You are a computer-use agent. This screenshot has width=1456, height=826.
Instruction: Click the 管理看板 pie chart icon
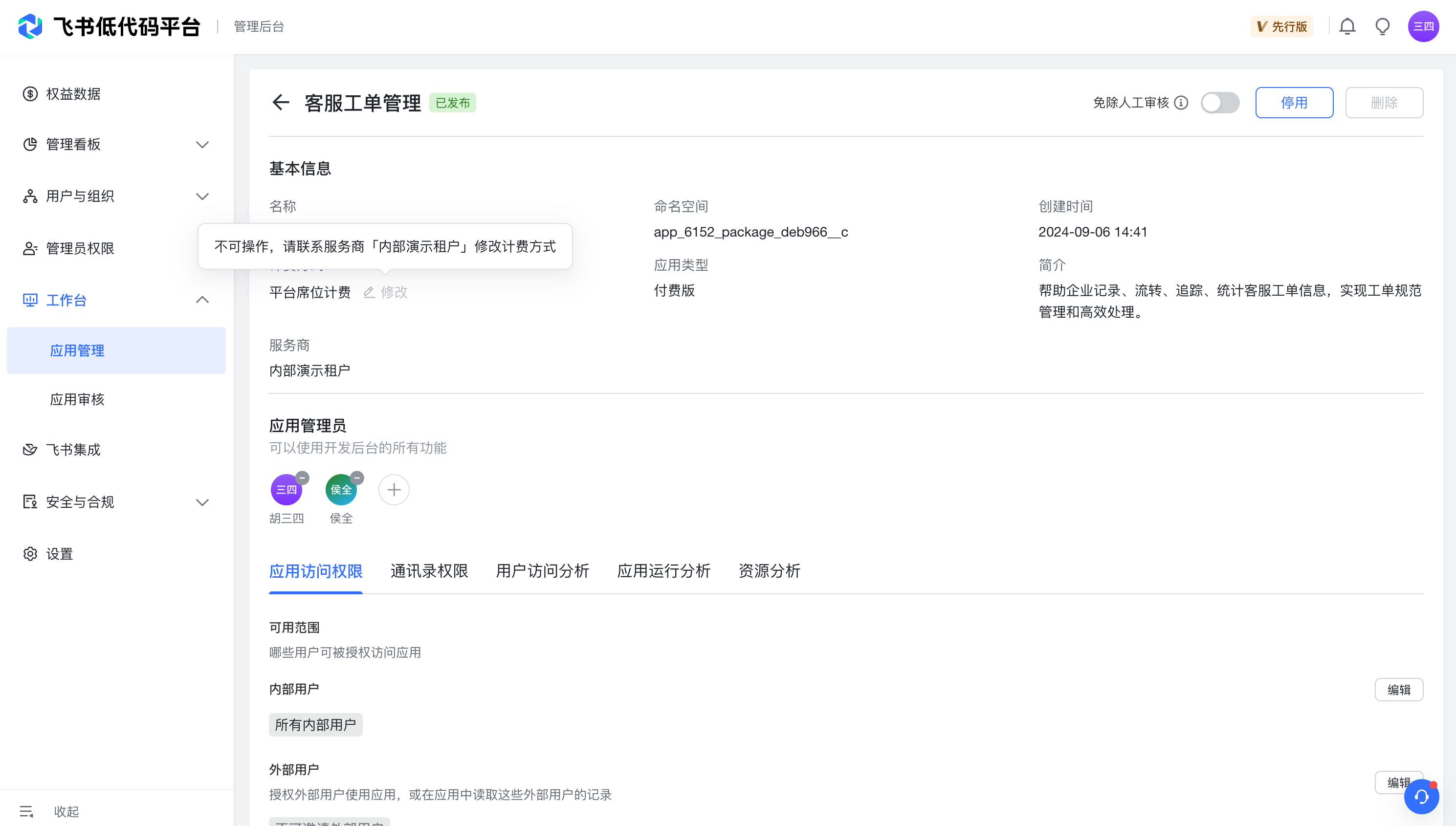30,144
